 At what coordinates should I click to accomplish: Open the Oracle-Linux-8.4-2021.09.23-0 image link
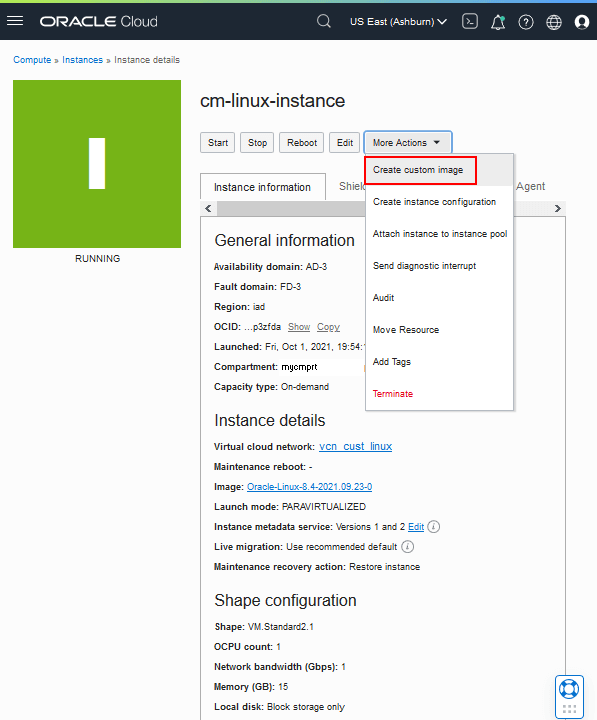(x=310, y=487)
